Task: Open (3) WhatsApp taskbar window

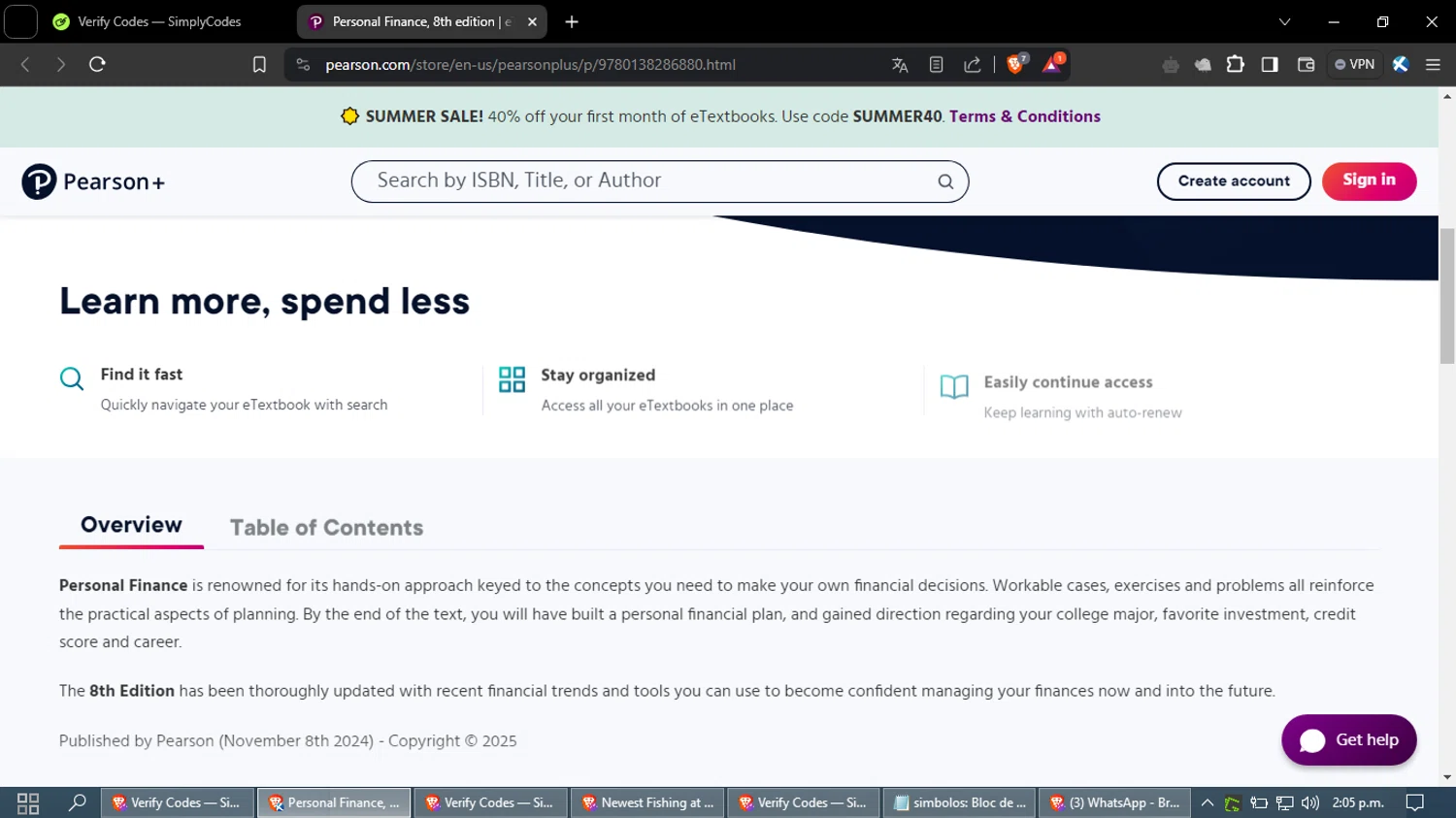Action: click(1115, 802)
